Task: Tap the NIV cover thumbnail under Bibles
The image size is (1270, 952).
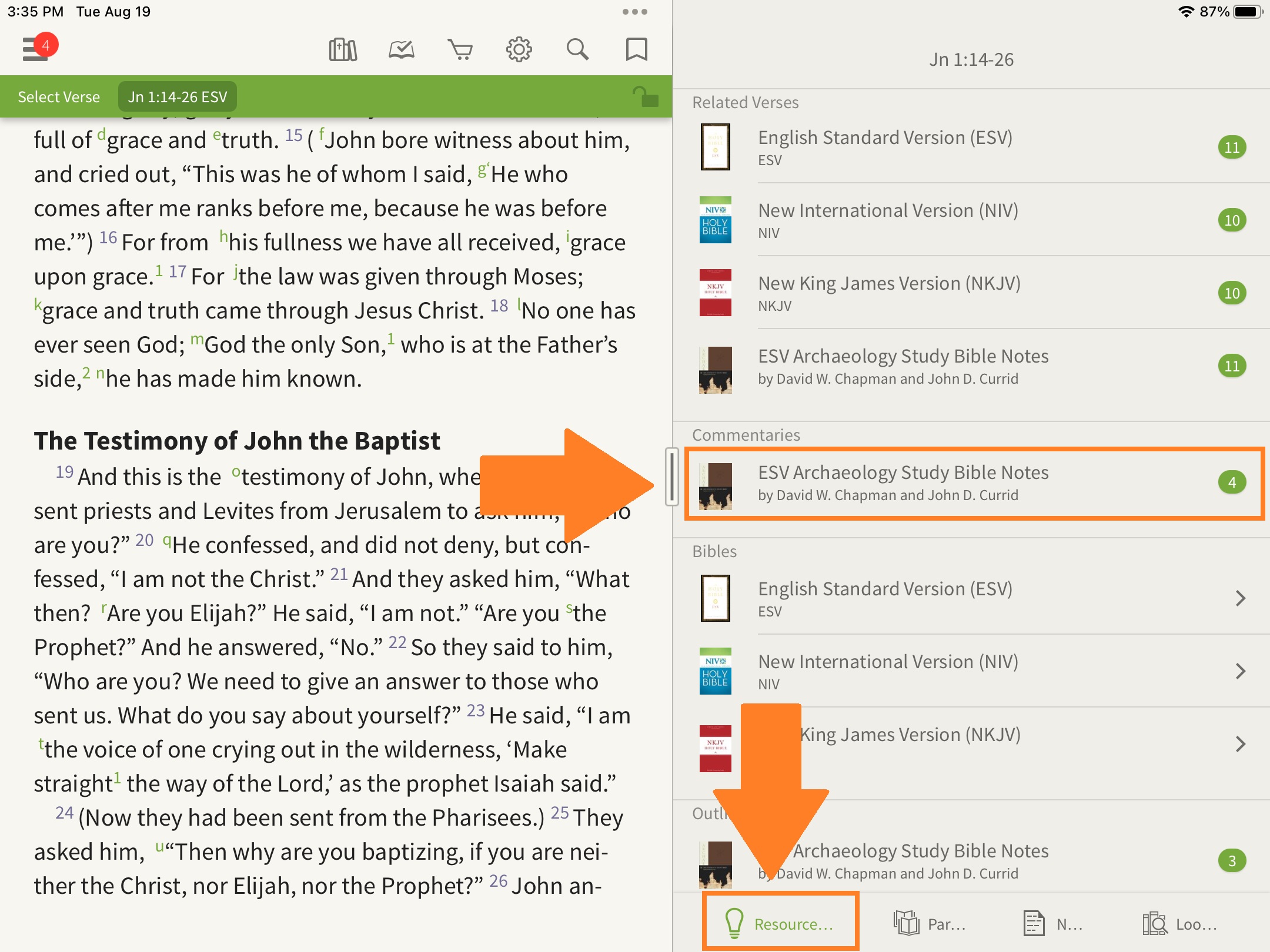Action: tap(715, 671)
